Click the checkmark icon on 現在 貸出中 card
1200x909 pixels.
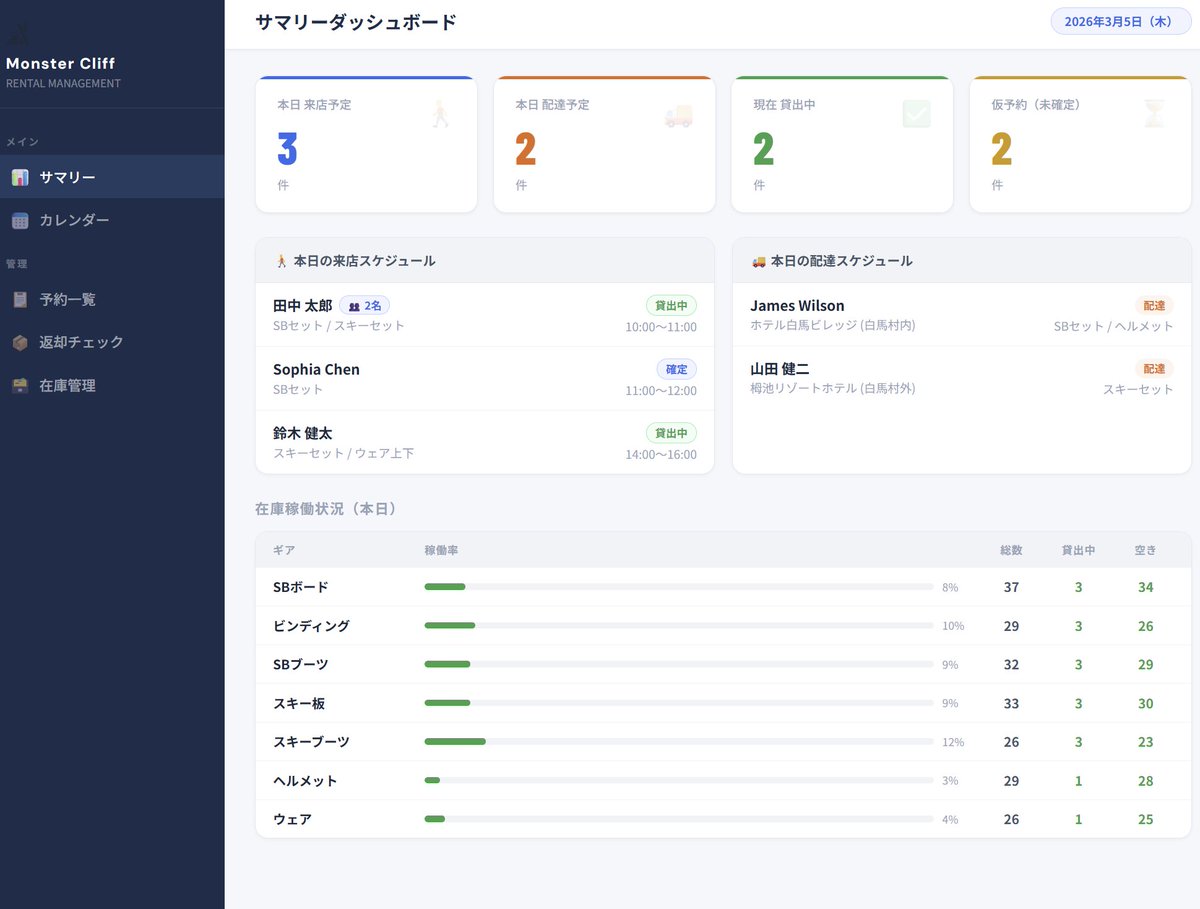(917, 114)
